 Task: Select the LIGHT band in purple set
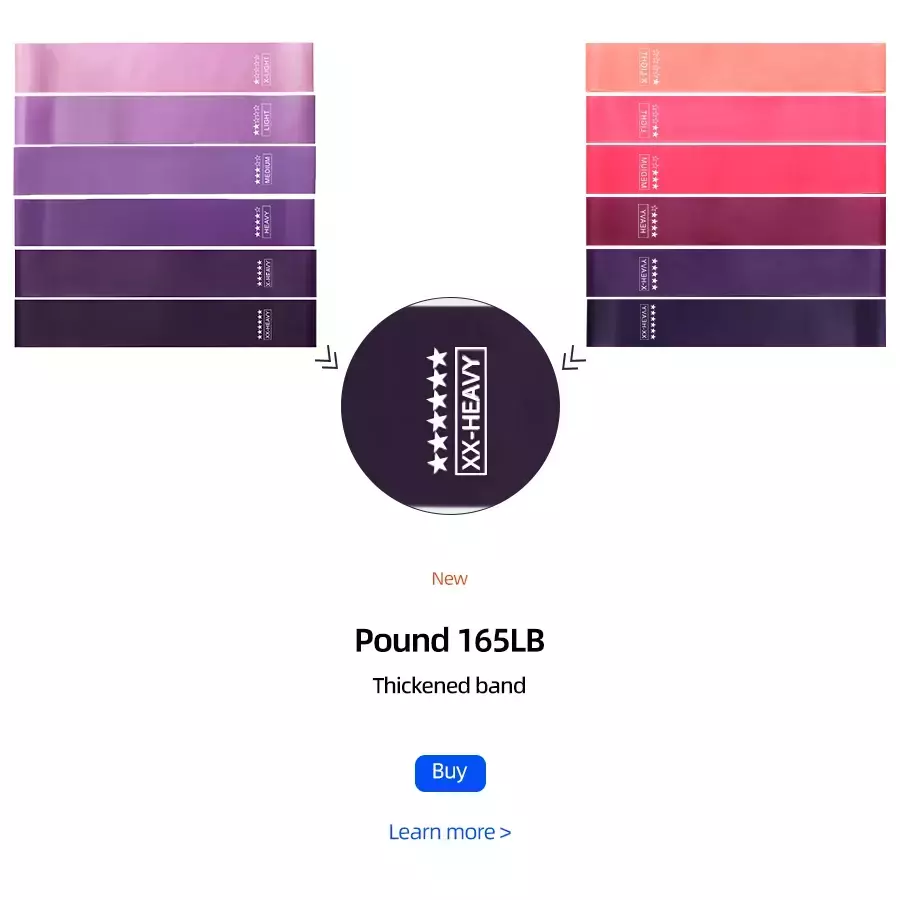click(165, 119)
